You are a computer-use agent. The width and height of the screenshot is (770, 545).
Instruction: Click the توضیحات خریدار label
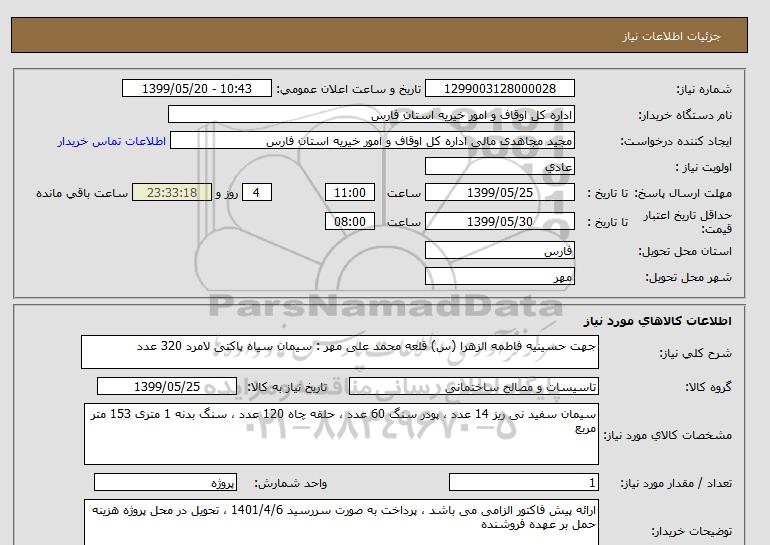(x=691, y=532)
